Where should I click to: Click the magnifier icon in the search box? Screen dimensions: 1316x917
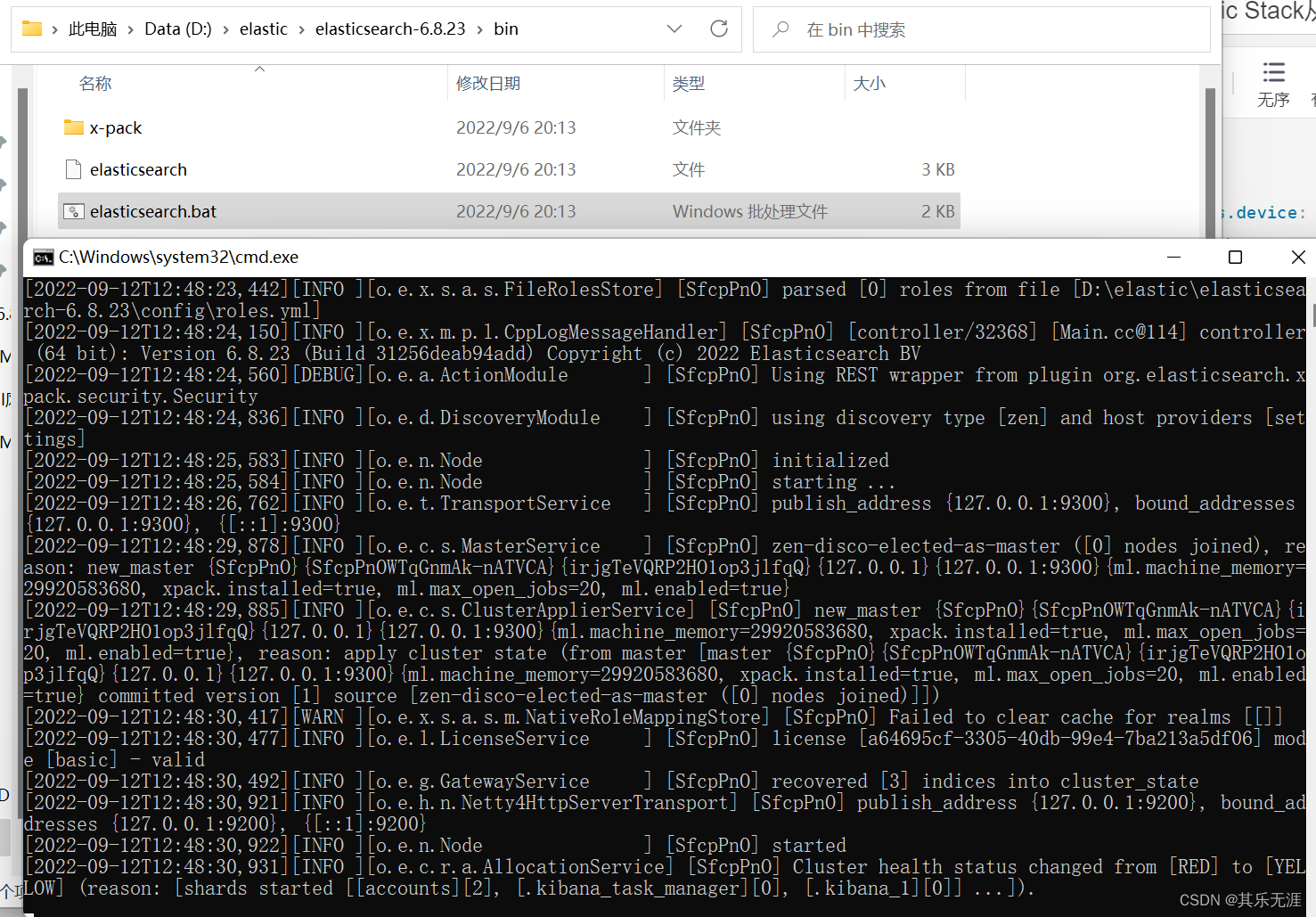point(781,31)
